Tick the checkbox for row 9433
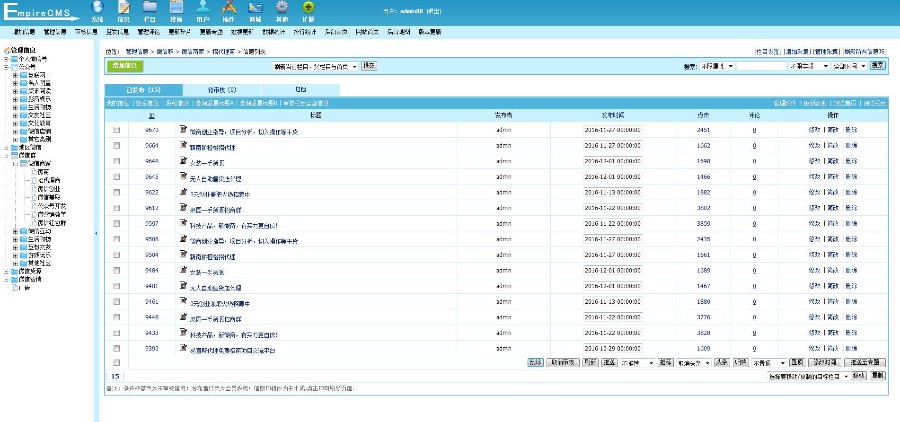This screenshot has height=422, width=900. 117,332
